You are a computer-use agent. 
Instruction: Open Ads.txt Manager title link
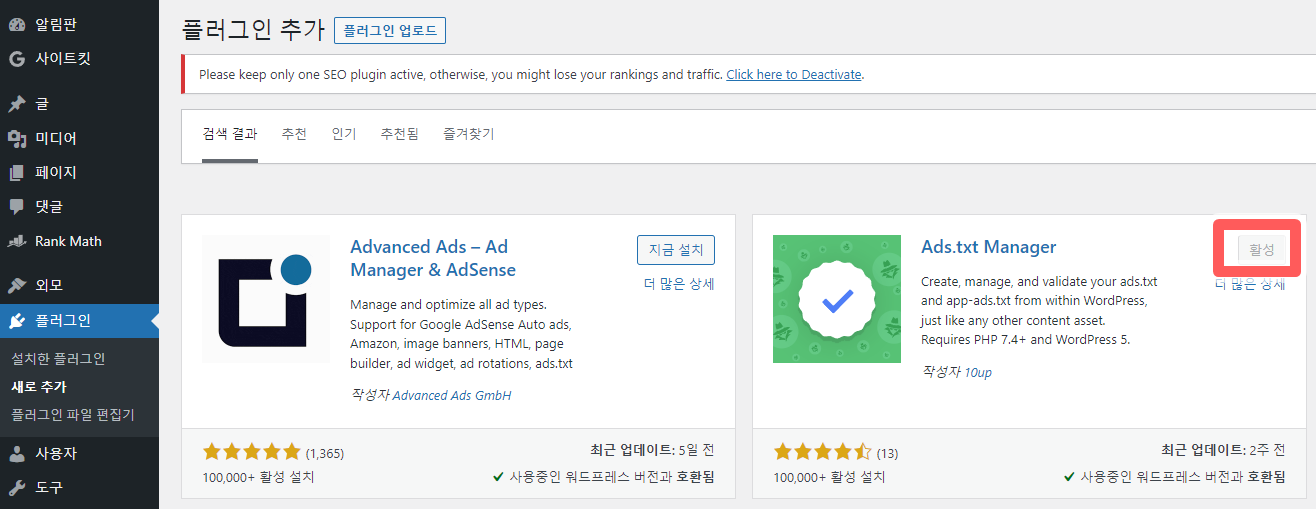coord(988,247)
